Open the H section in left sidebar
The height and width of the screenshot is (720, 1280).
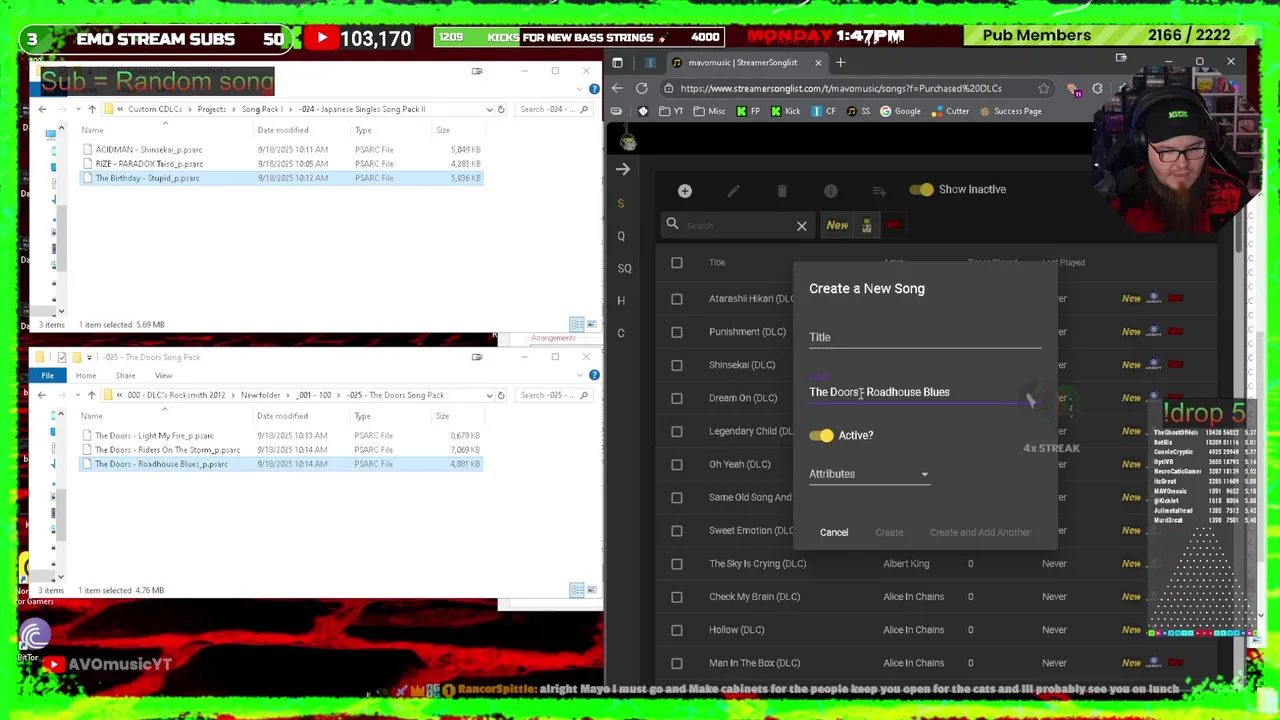620,300
